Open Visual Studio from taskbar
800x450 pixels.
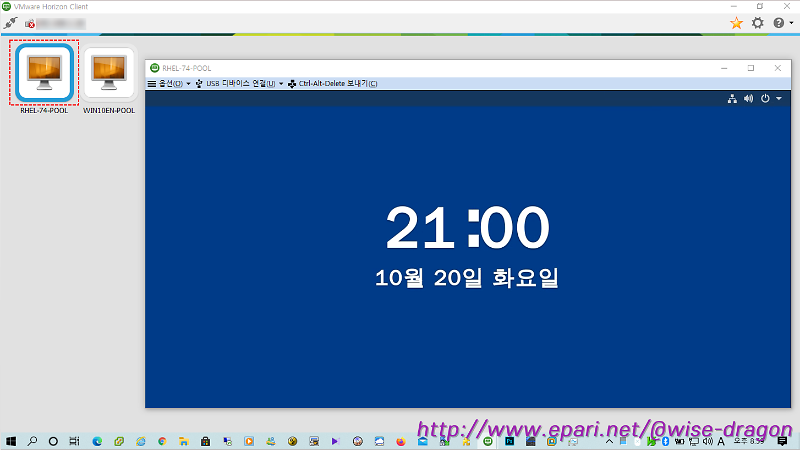(x=335, y=441)
